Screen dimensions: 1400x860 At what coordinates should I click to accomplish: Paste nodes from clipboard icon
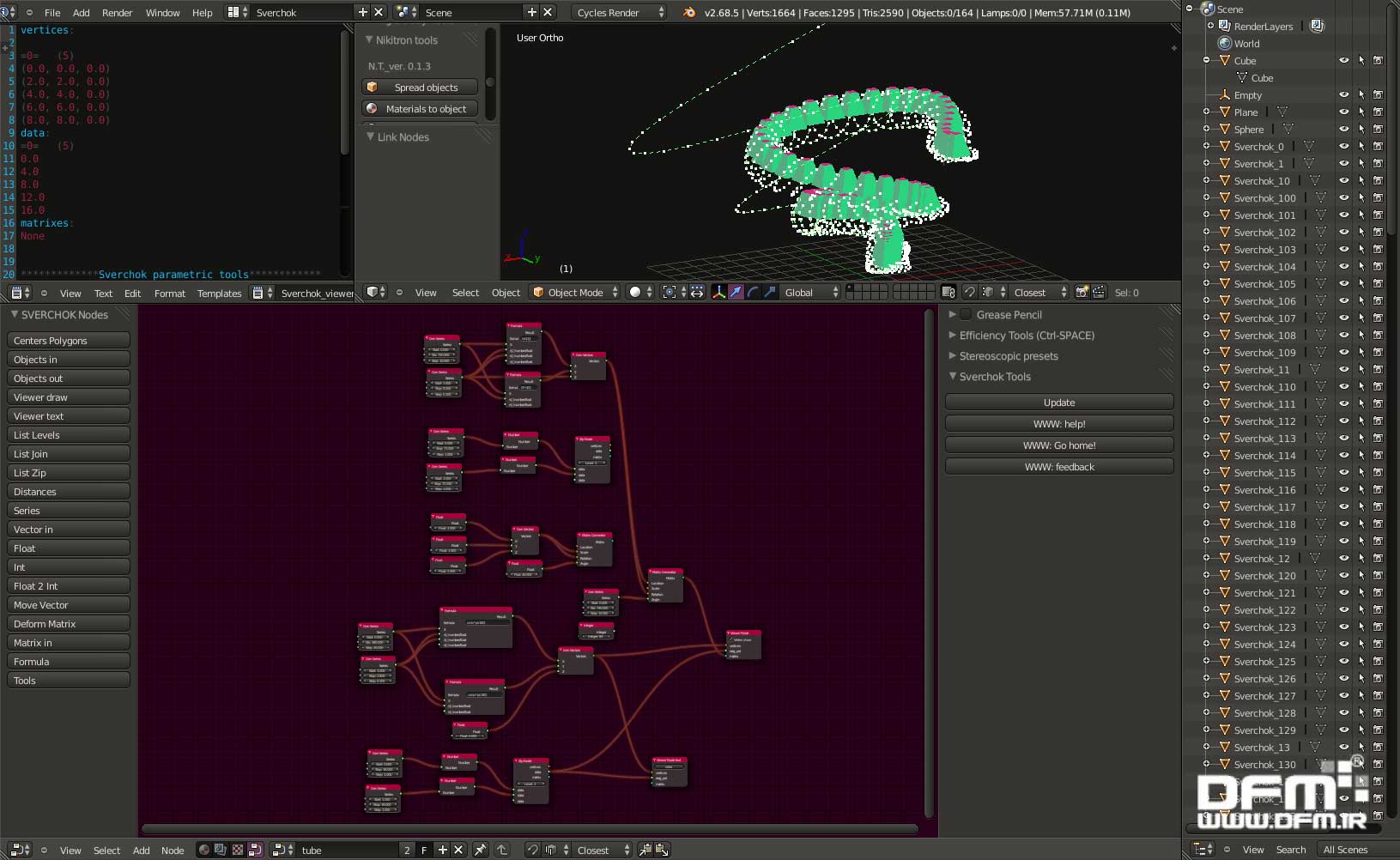point(662,850)
